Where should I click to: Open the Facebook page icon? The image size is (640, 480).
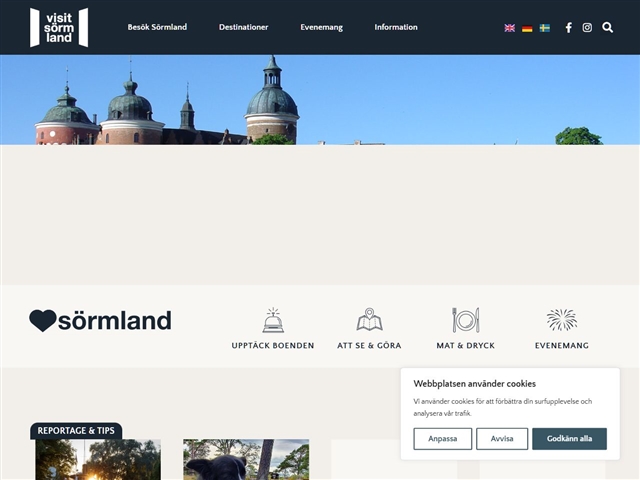coord(569,27)
